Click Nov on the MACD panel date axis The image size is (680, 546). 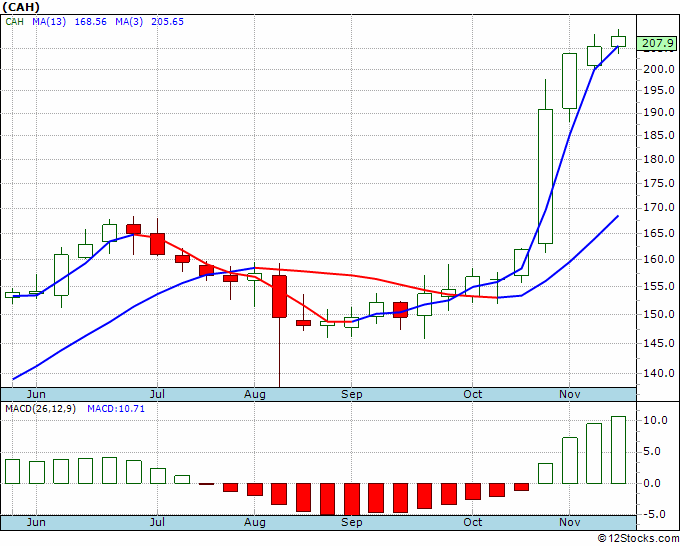coord(569,522)
